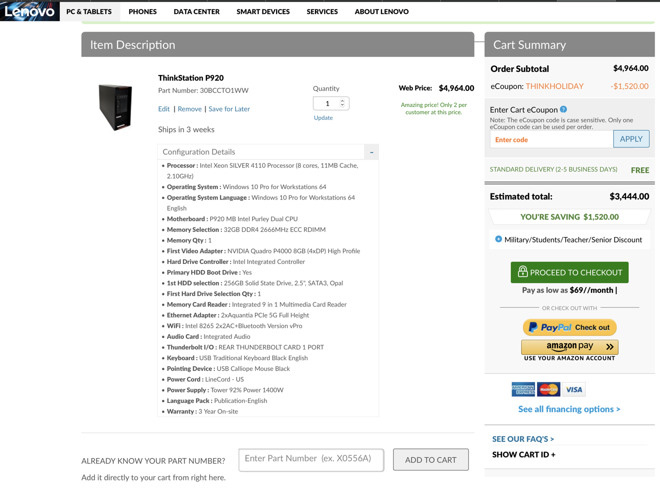The image size is (660, 488).
Task: Check out with the PayPal button
Action: 570,327
